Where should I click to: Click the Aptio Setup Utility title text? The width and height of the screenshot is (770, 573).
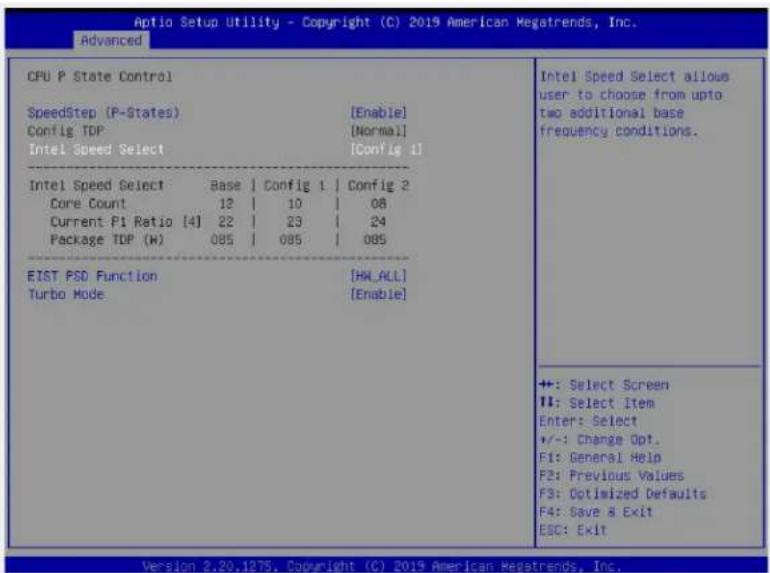point(385,22)
